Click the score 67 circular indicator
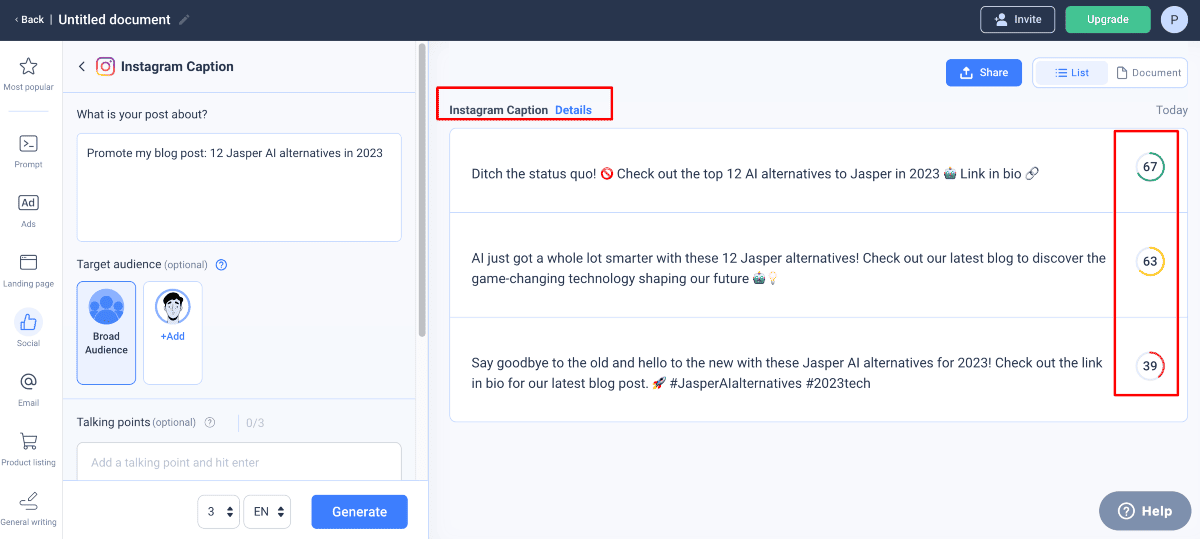Image resolution: width=1200 pixels, height=539 pixels. [x=1150, y=167]
